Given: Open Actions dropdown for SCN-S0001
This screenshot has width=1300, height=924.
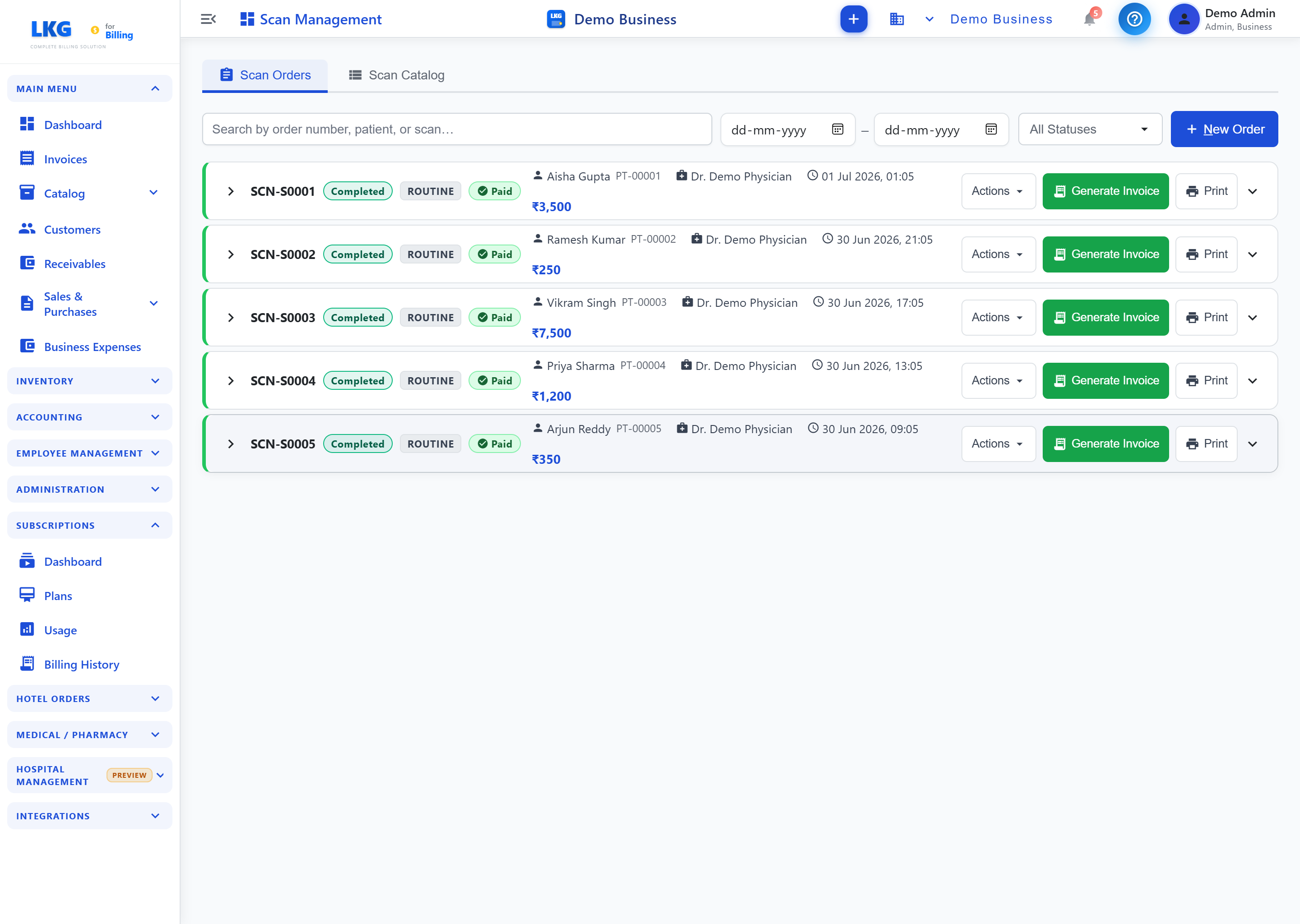Looking at the screenshot, I should (x=998, y=191).
